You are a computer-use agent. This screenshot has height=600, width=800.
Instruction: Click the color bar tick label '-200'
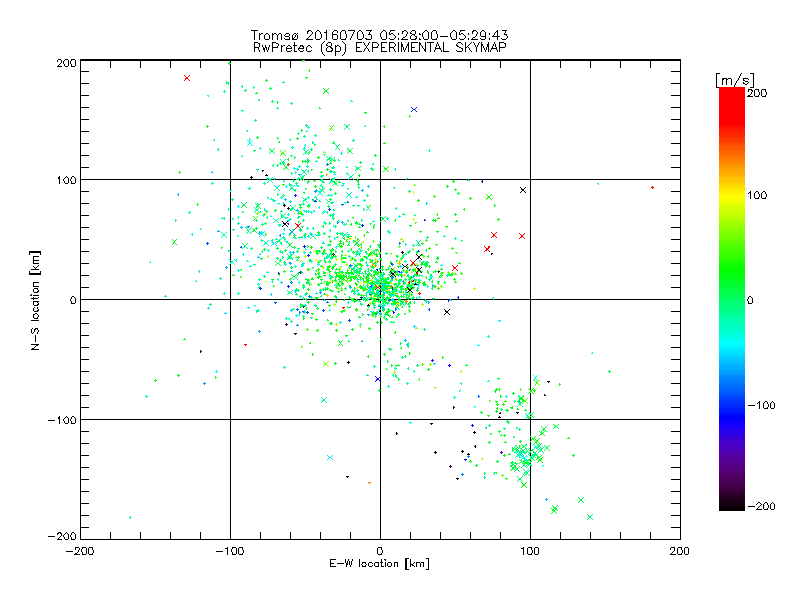coord(761,506)
